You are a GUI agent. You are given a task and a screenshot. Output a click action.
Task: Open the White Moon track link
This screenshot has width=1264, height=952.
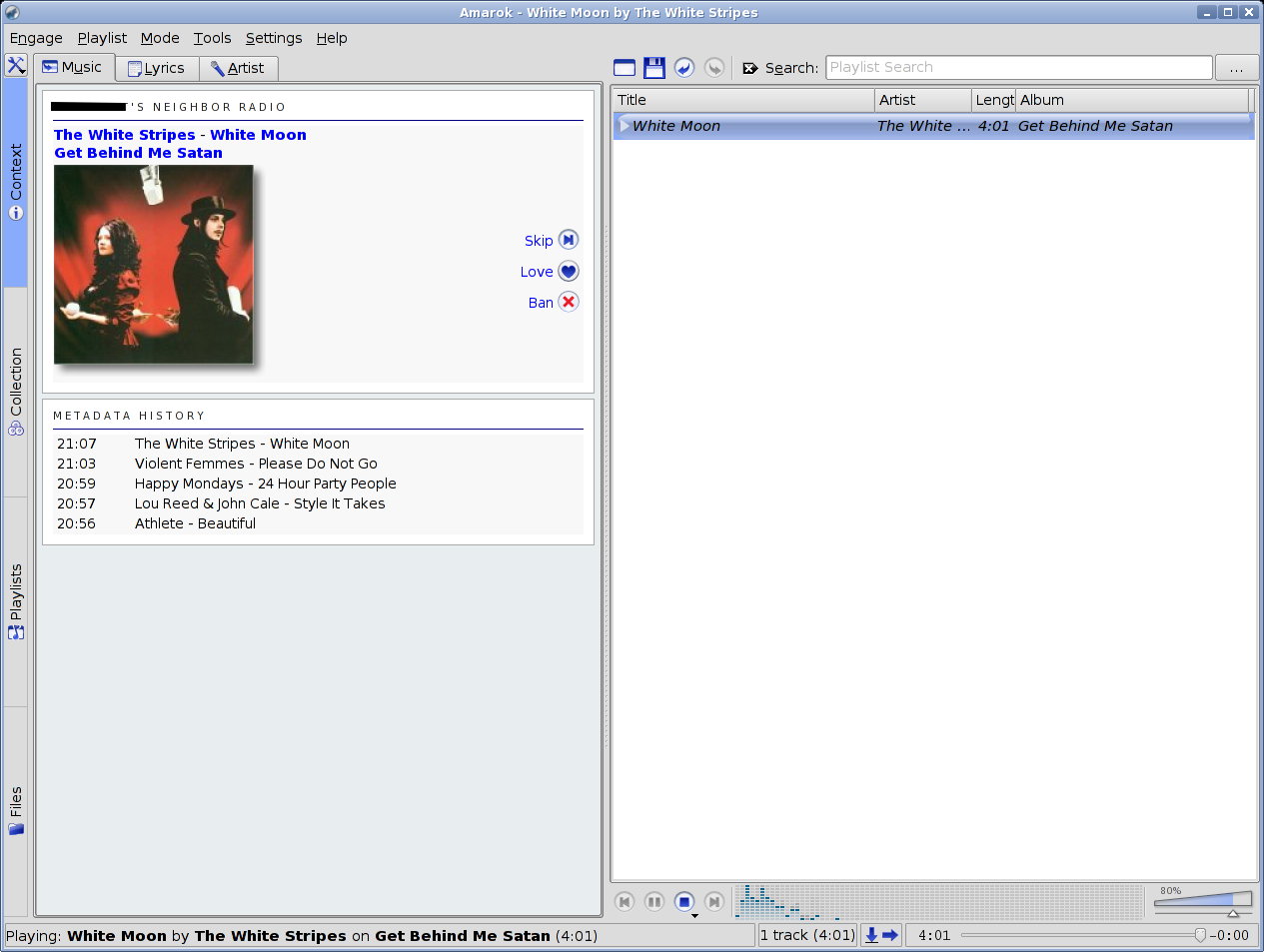(x=258, y=135)
